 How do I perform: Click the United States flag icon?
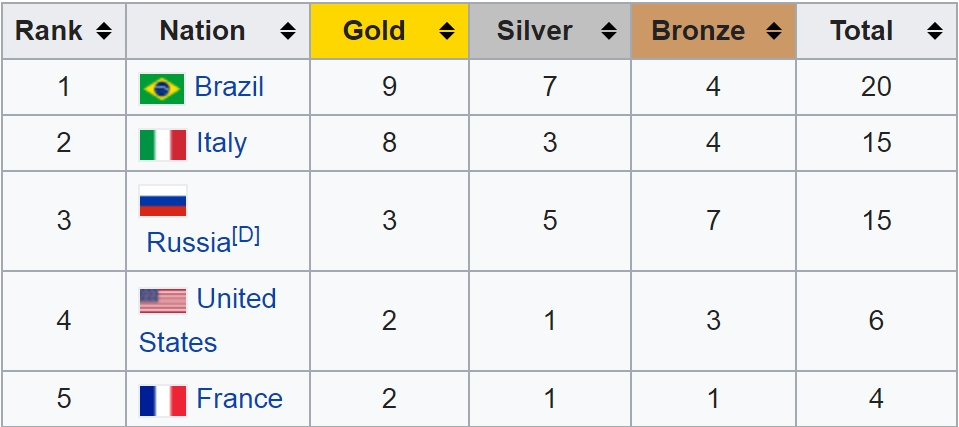163,301
